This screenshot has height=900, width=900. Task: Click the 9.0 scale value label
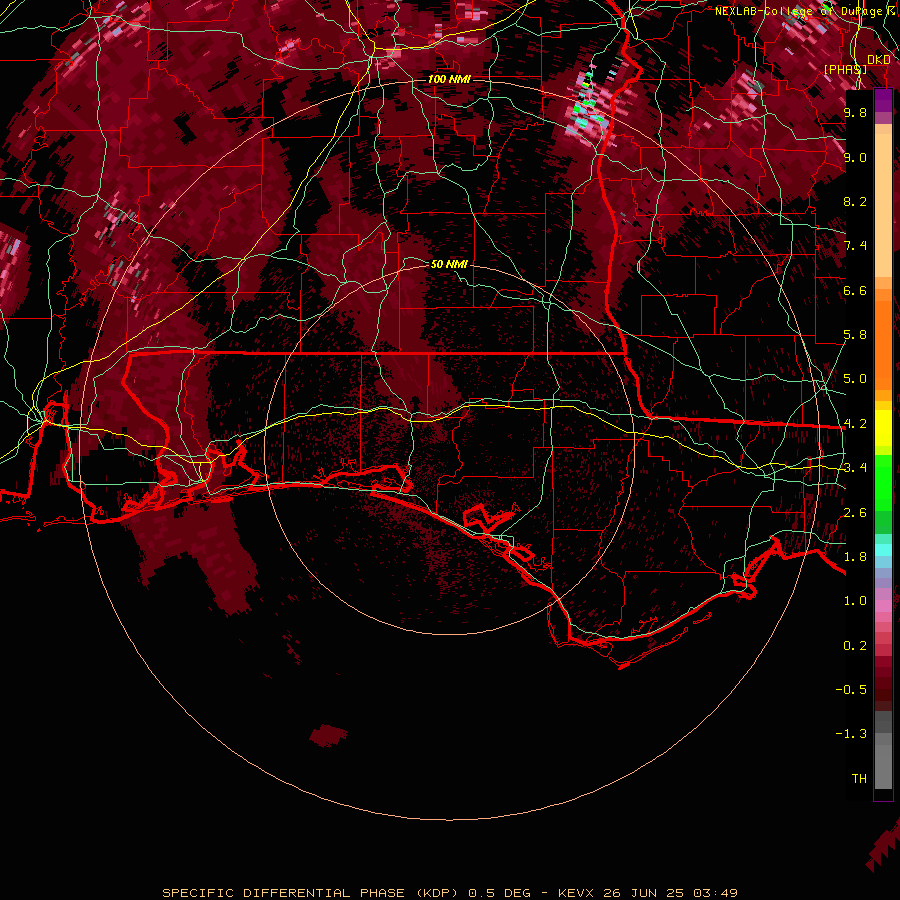pos(855,157)
